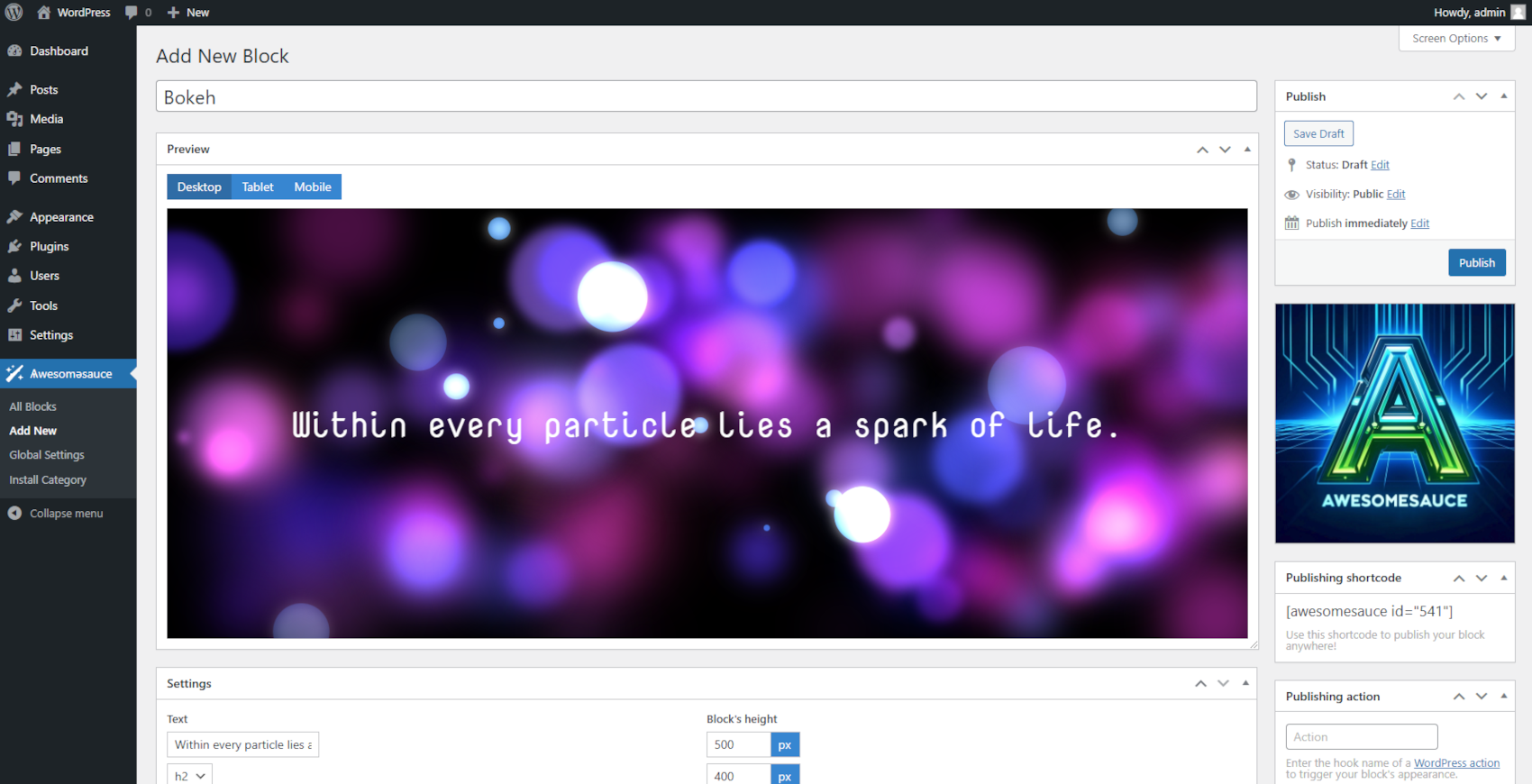Move Publish panel up
The width and height of the screenshot is (1532, 784).
pyautogui.click(x=1459, y=96)
